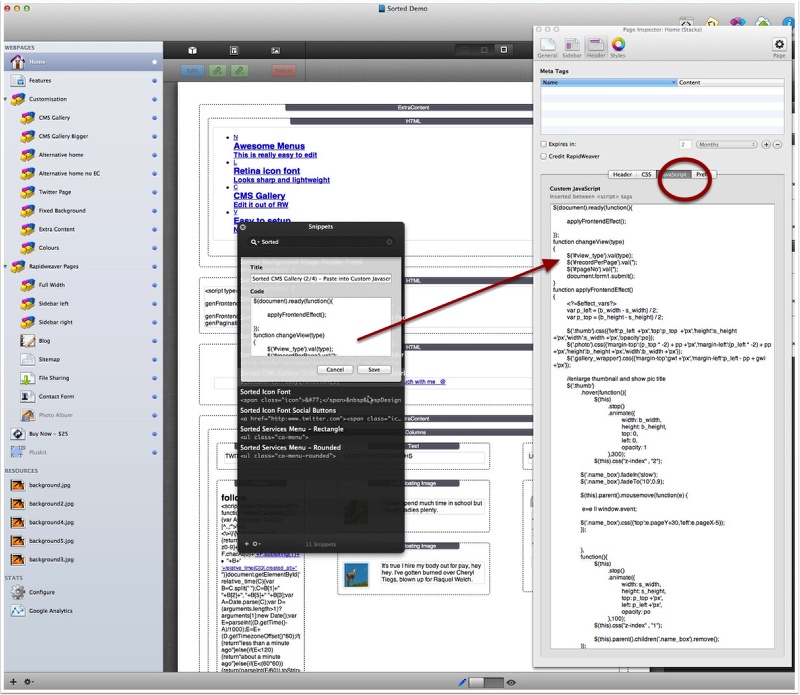This screenshot has height=695, width=800.
Task: Select the Sorted Services Menu - Rounded snippet
Action: coord(321,451)
